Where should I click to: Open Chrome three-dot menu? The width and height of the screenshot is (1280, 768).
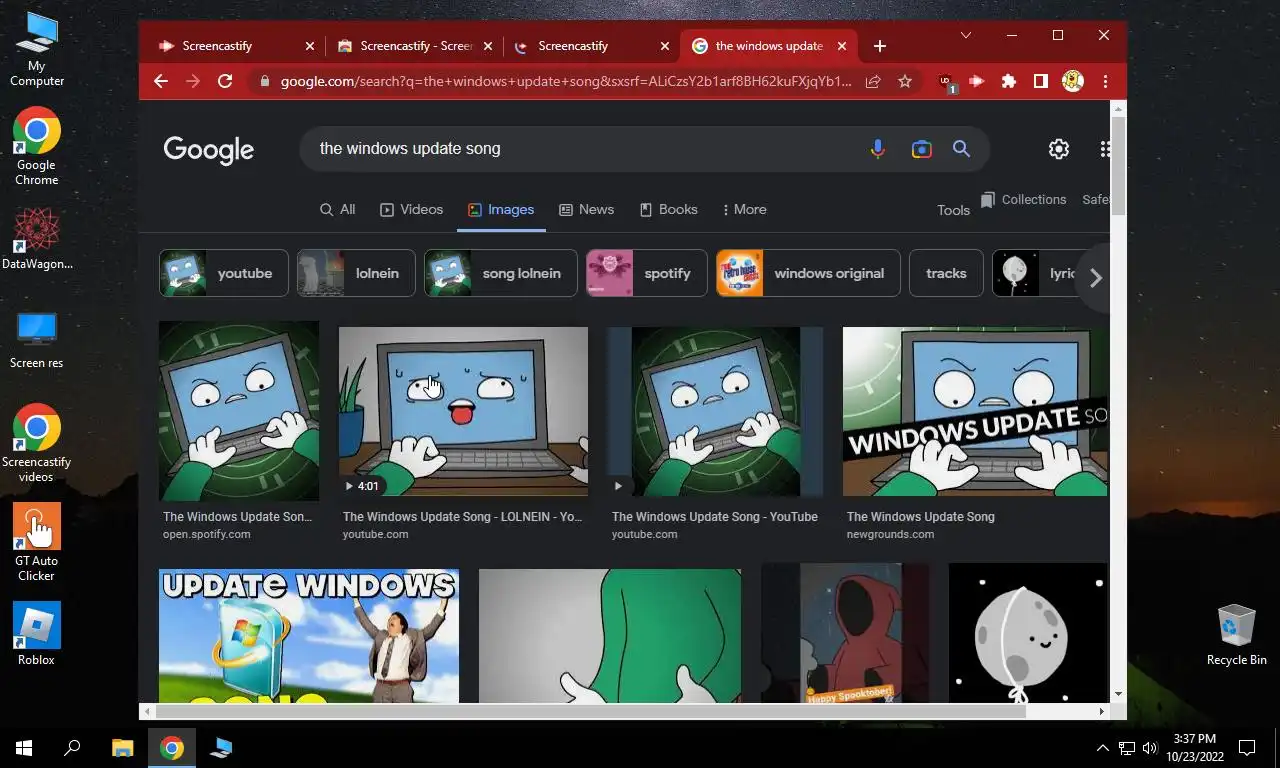click(x=1105, y=81)
